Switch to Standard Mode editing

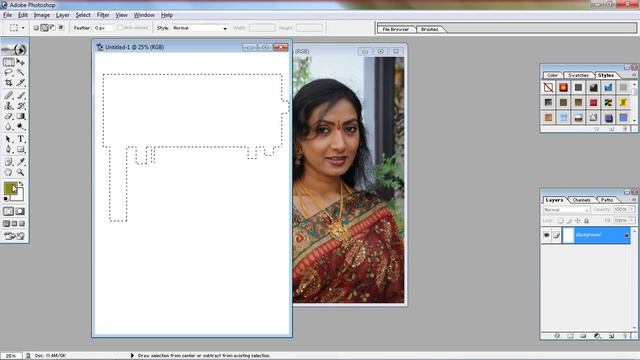(9, 211)
